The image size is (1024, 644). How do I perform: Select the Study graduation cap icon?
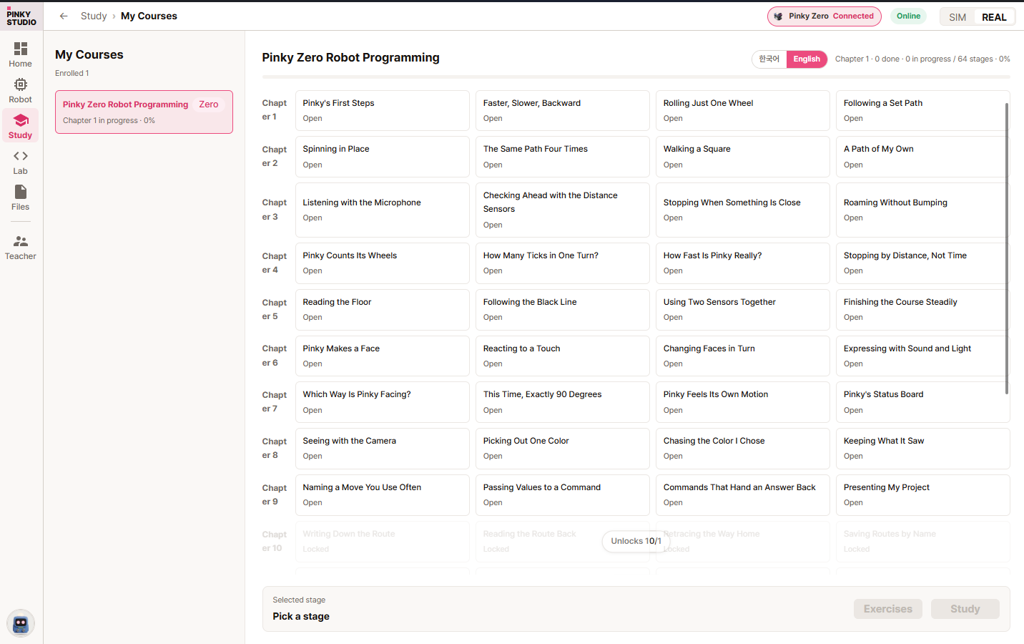pos(20,121)
